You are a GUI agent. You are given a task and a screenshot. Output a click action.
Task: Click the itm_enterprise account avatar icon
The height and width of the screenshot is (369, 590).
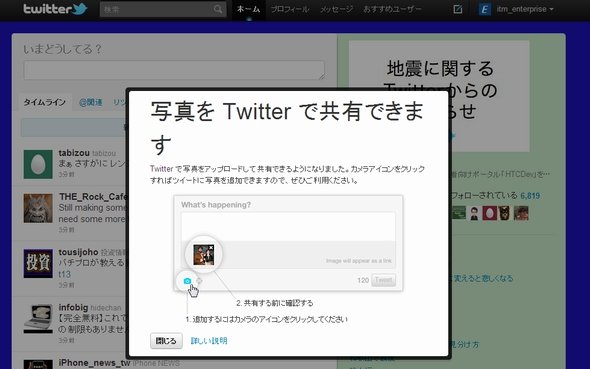coord(485,9)
